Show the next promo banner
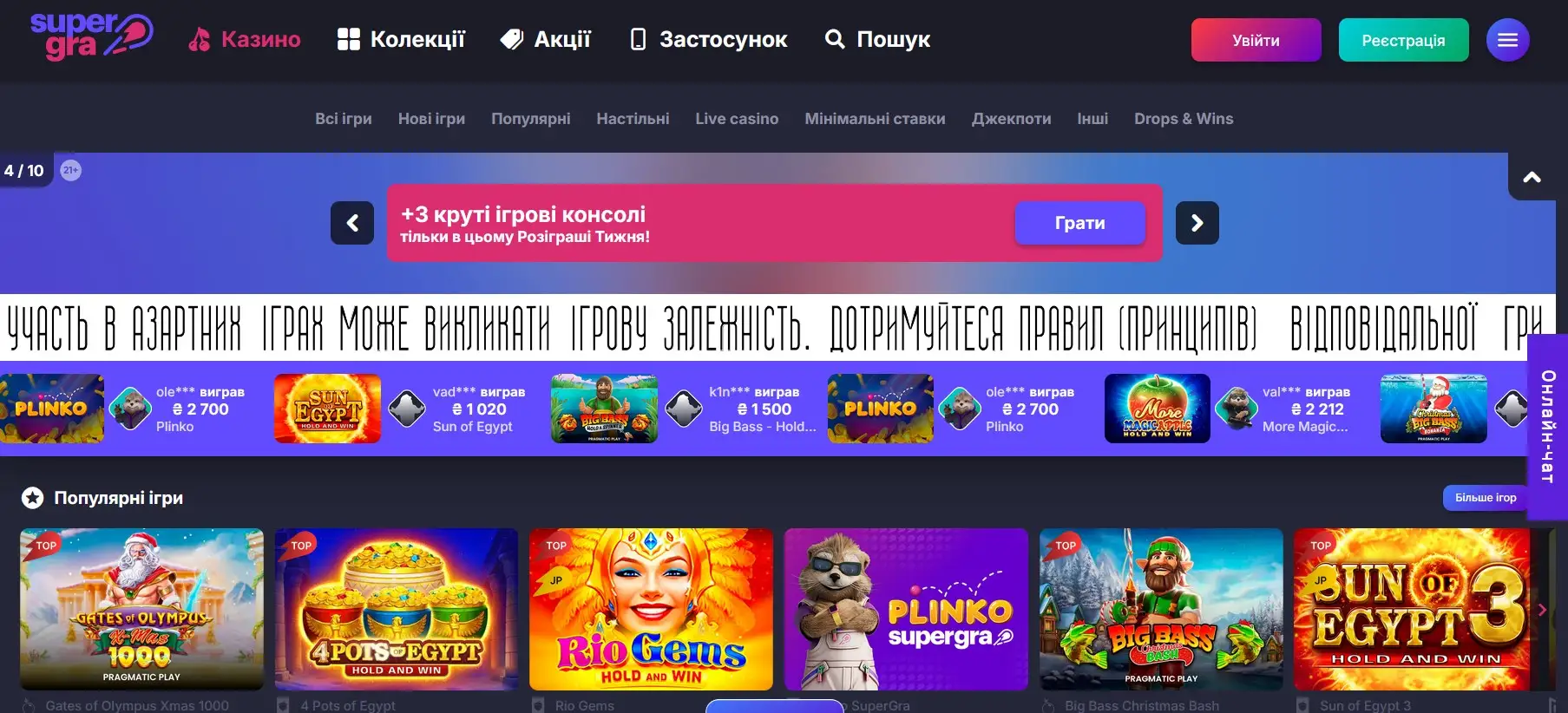This screenshot has width=1568, height=713. [1197, 223]
